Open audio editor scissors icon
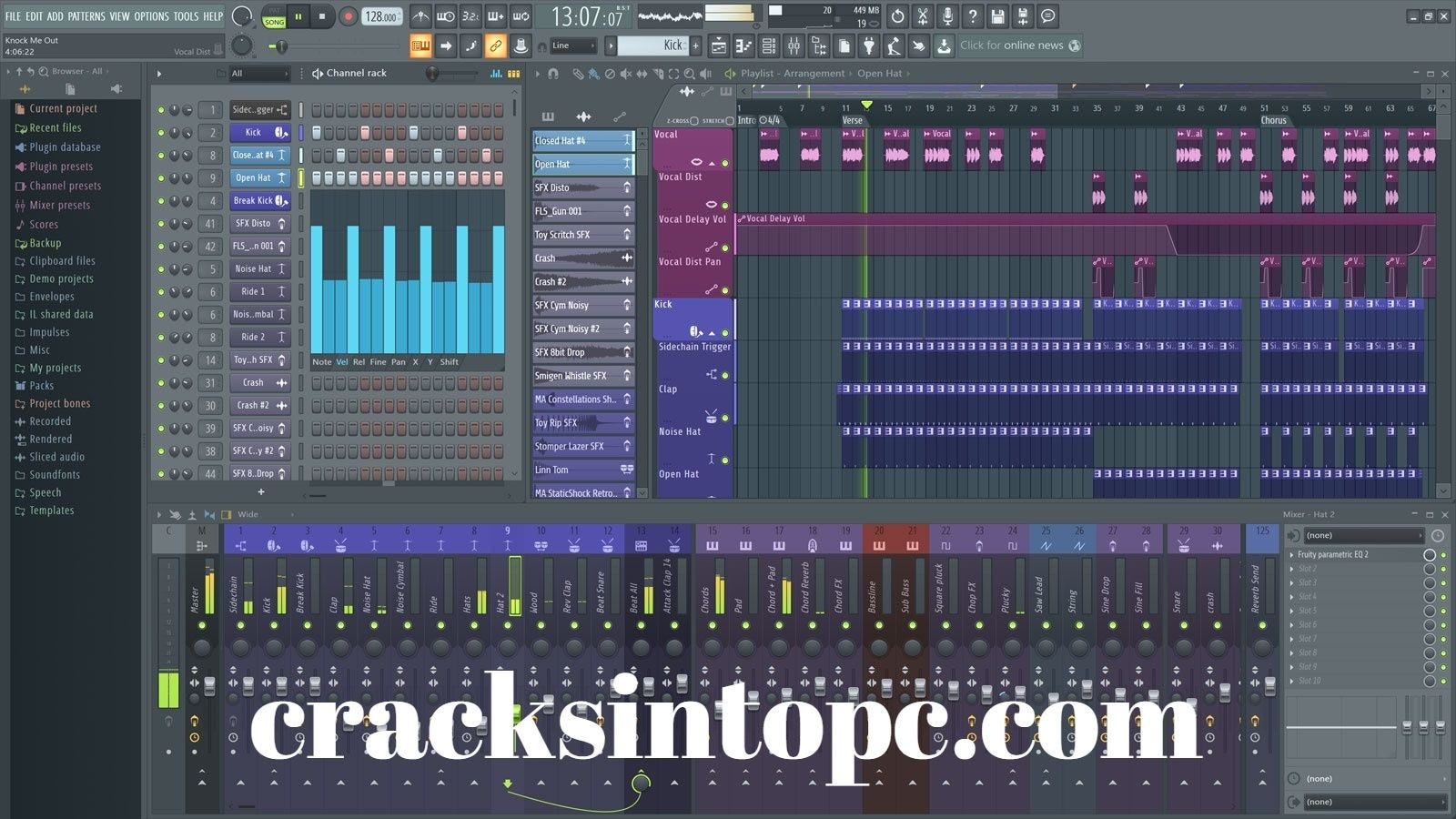Screen dimensions: 1456x819 (x=923, y=16)
